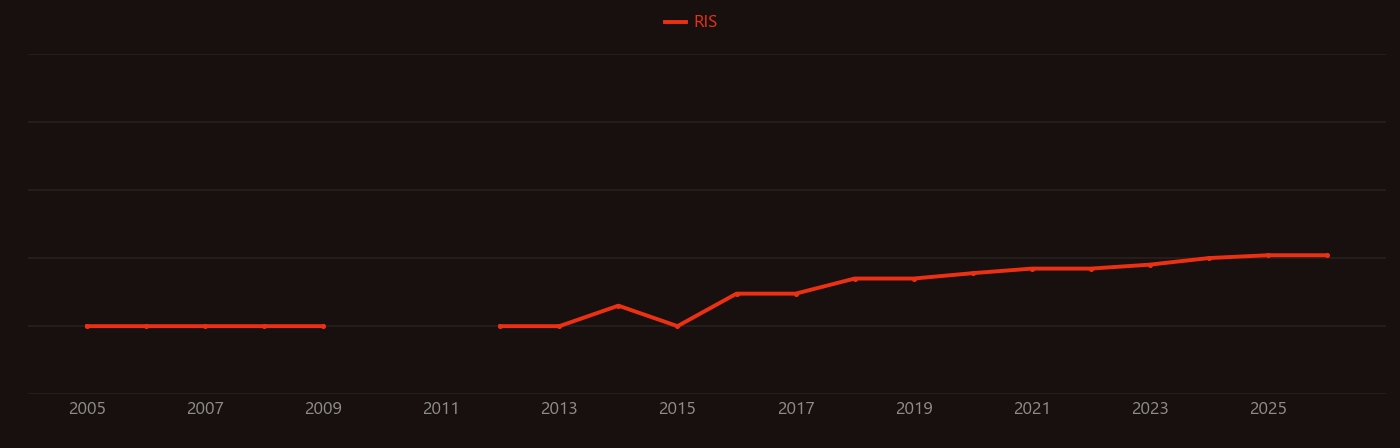Image resolution: width=1400 pixels, height=448 pixels.
Task: Select the RIS data point dip at 2015
Action: [x=677, y=326]
